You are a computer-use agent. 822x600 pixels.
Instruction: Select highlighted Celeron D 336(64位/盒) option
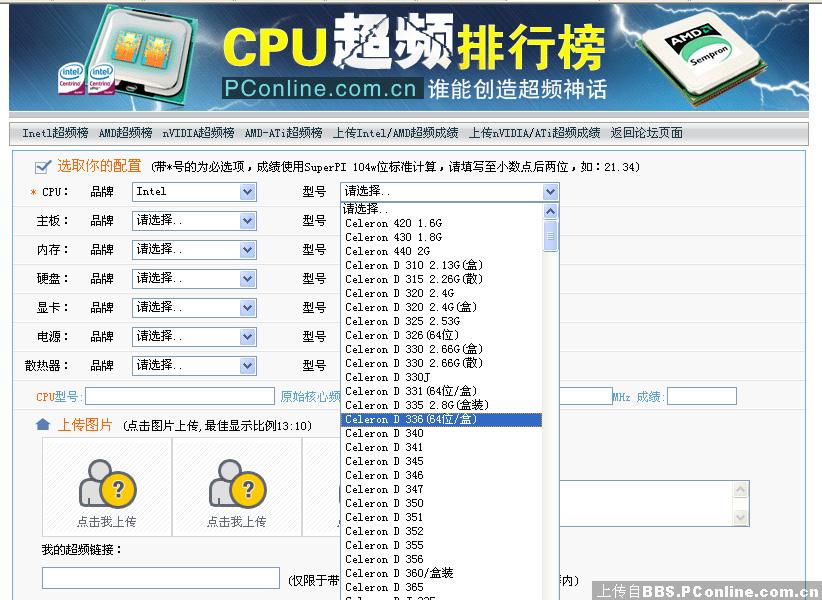coord(441,420)
